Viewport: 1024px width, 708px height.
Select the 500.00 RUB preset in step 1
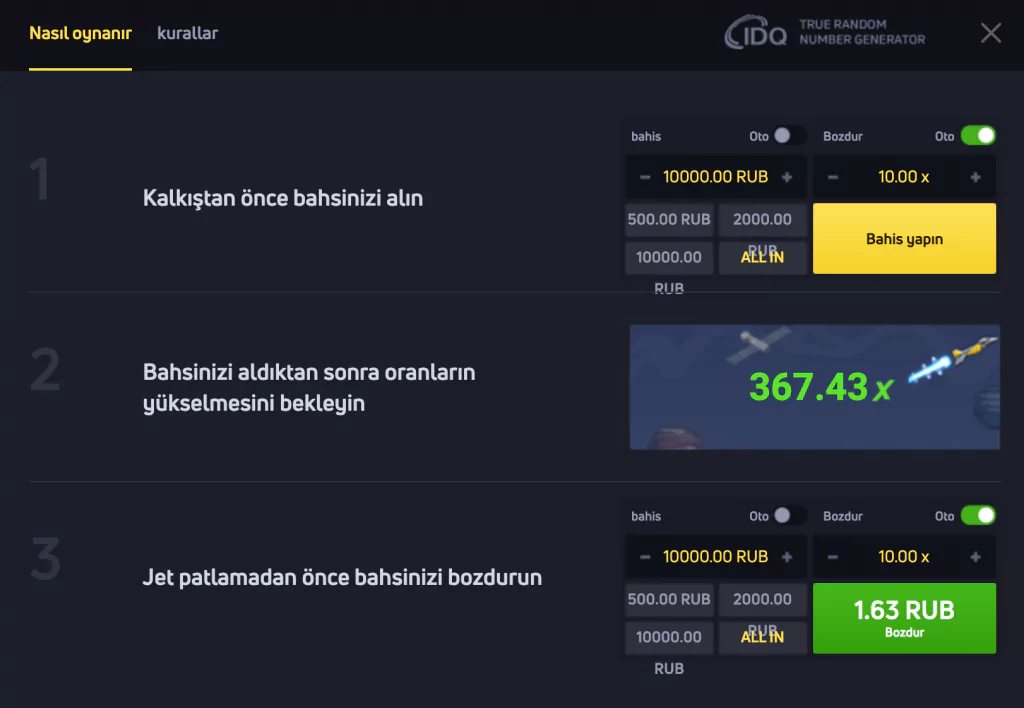tap(668, 220)
